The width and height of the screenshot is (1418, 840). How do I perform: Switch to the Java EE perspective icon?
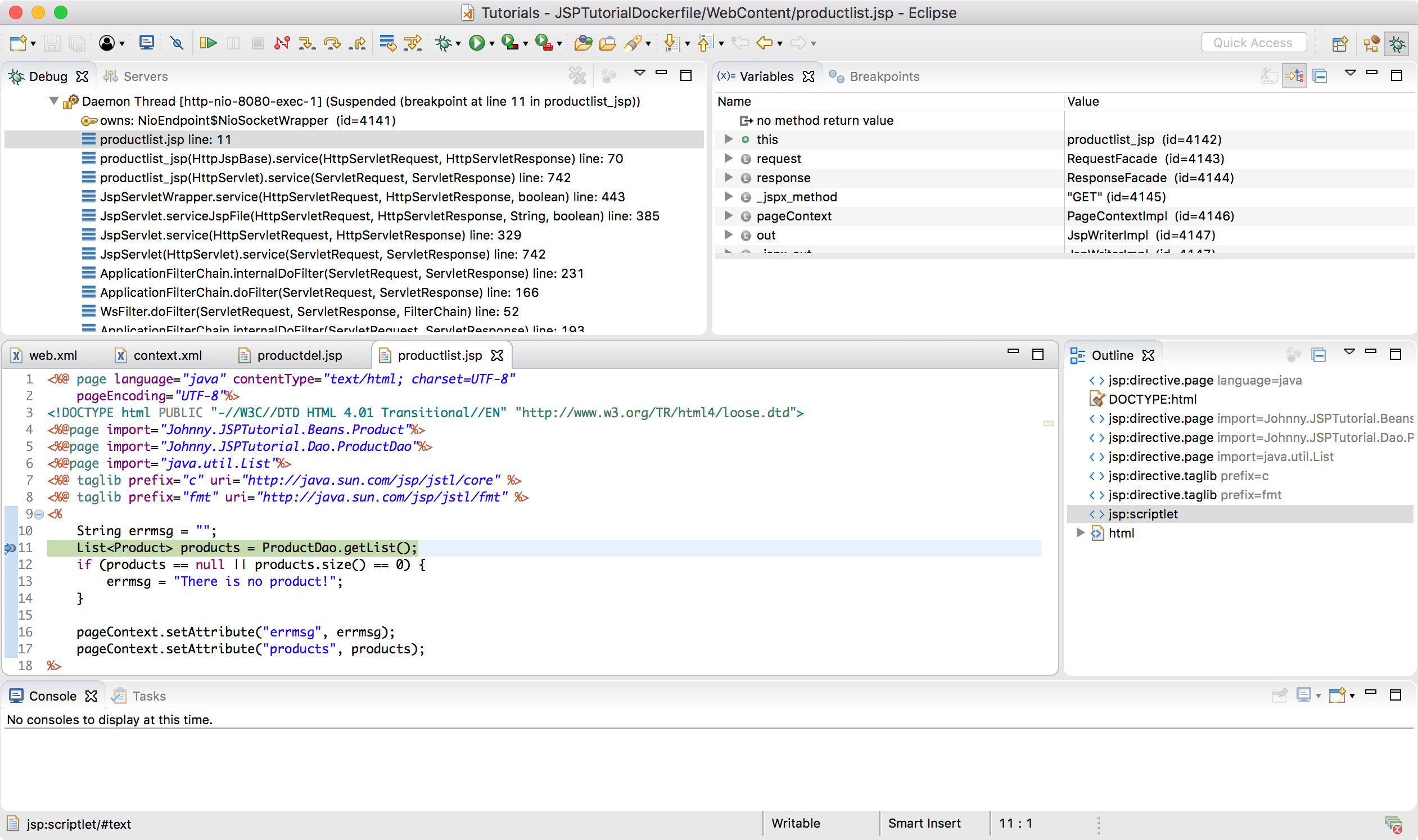[x=1371, y=44]
